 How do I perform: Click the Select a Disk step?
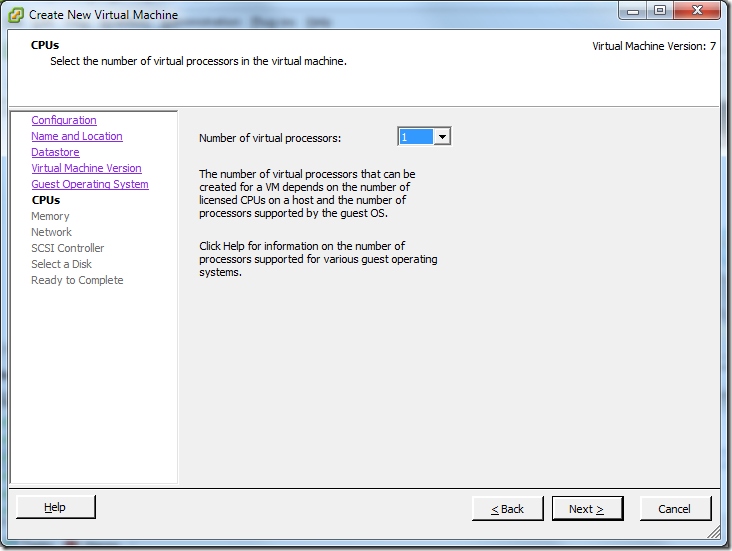click(62, 264)
